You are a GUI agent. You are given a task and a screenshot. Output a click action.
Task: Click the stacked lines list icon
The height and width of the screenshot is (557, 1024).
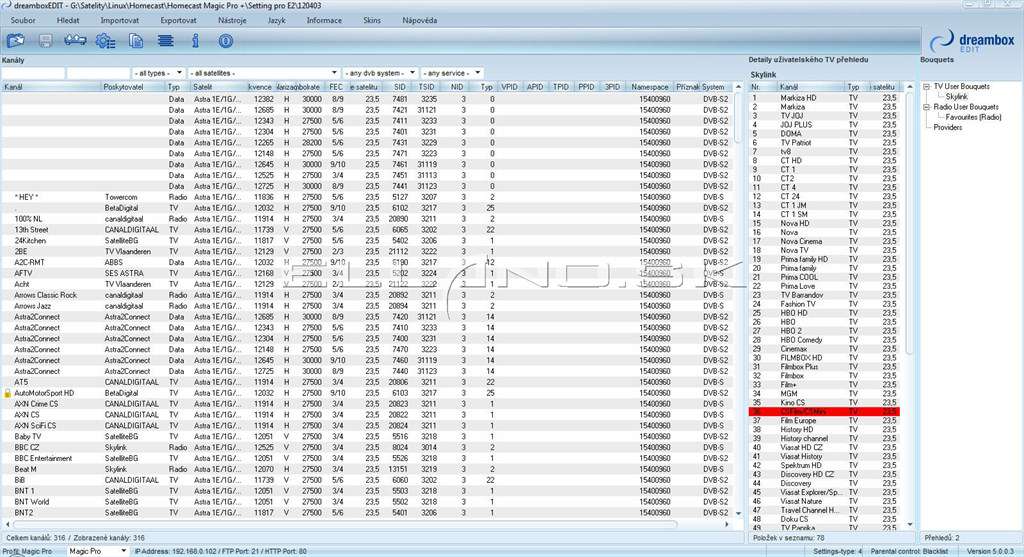(x=166, y=41)
